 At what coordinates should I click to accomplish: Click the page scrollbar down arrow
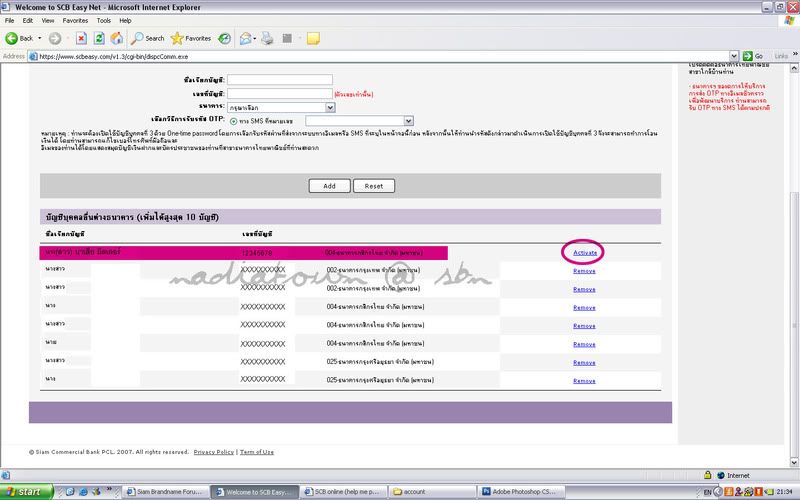[794, 463]
